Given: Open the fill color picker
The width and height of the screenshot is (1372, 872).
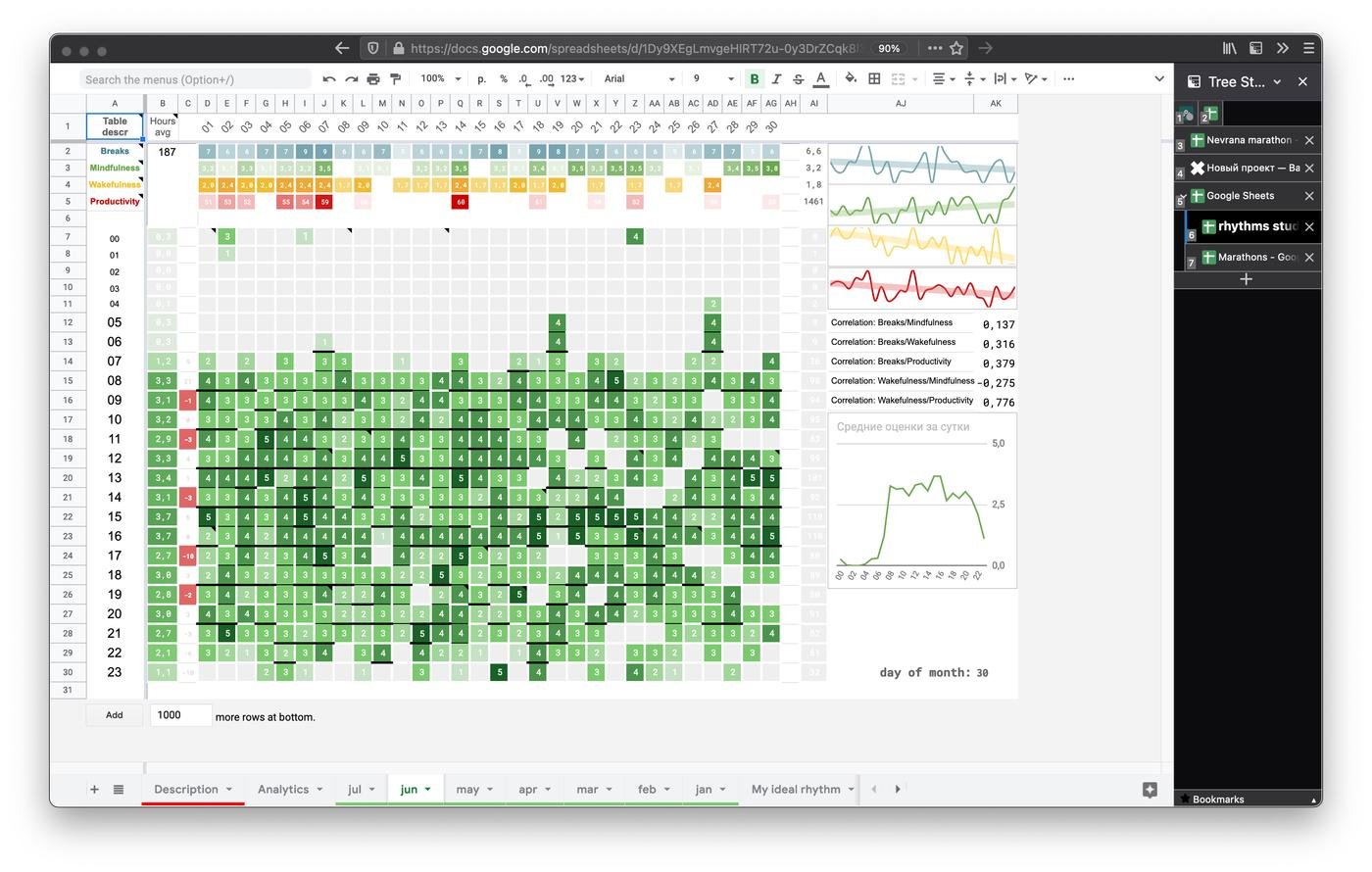Looking at the screenshot, I should [850, 79].
